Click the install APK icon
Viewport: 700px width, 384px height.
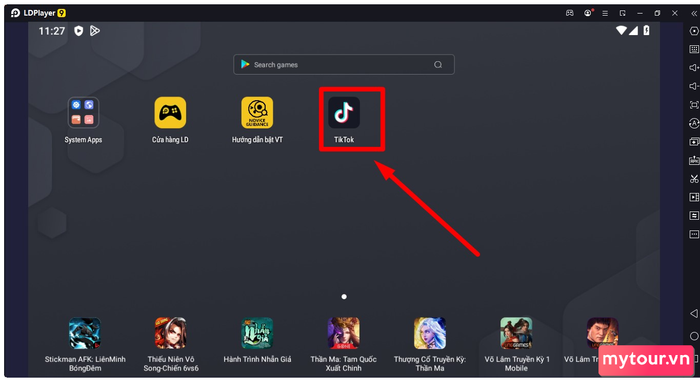tap(694, 160)
